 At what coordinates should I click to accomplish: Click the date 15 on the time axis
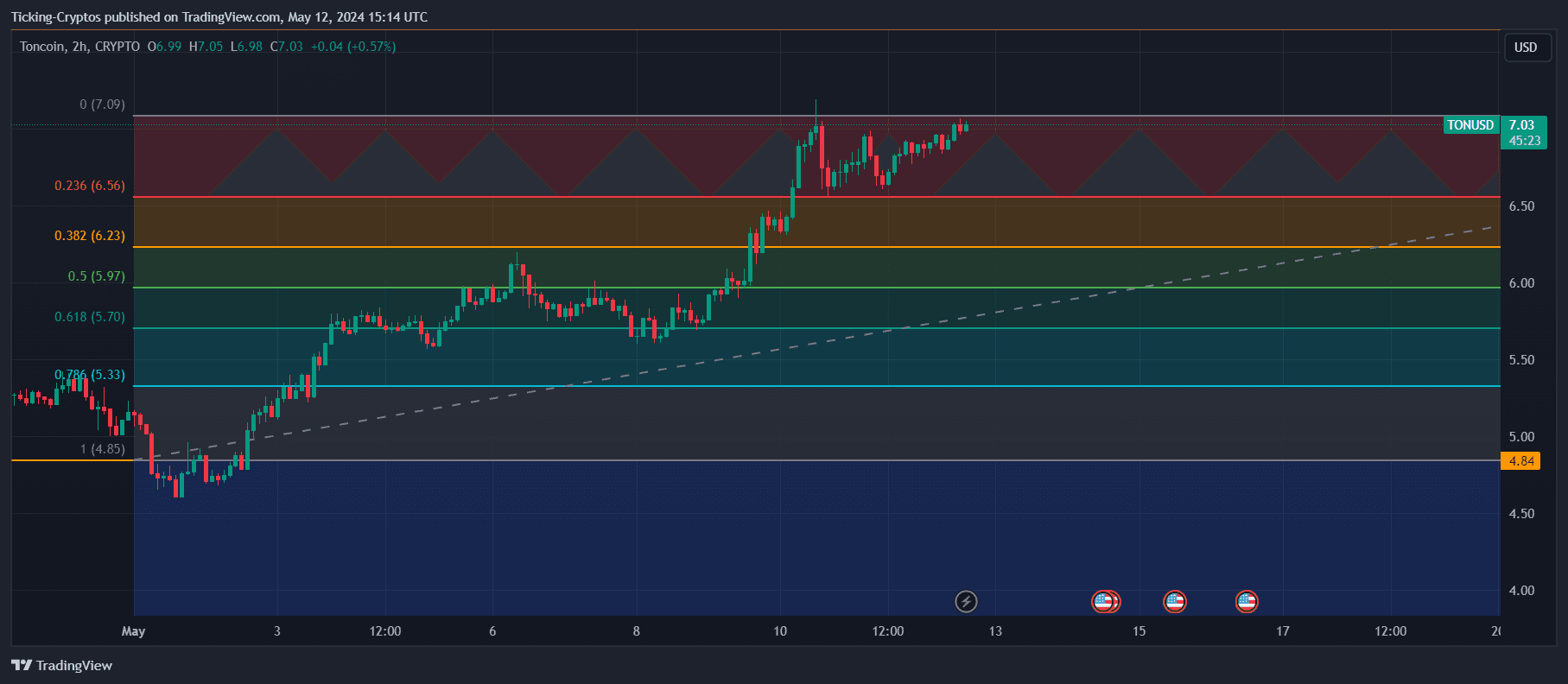(x=1139, y=631)
